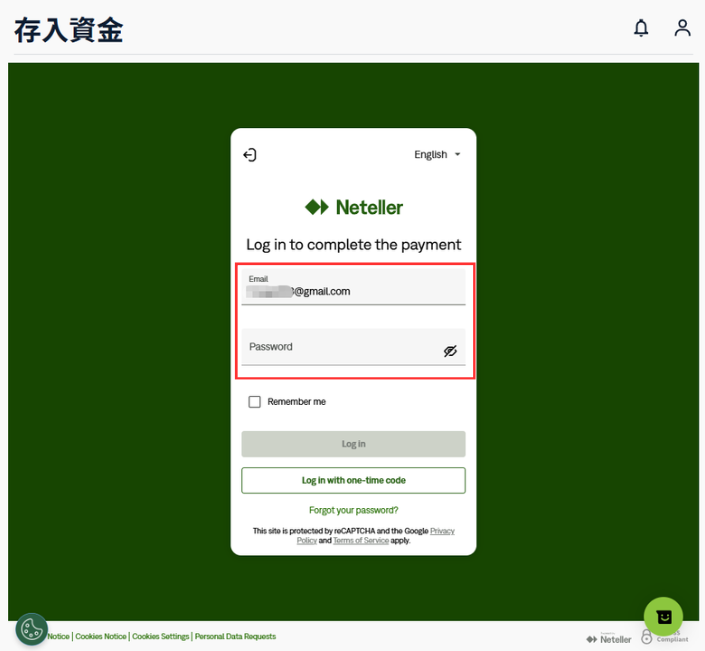Focus the Password input field
This screenshot has height=651, width=705.
[x=353, y=347]
